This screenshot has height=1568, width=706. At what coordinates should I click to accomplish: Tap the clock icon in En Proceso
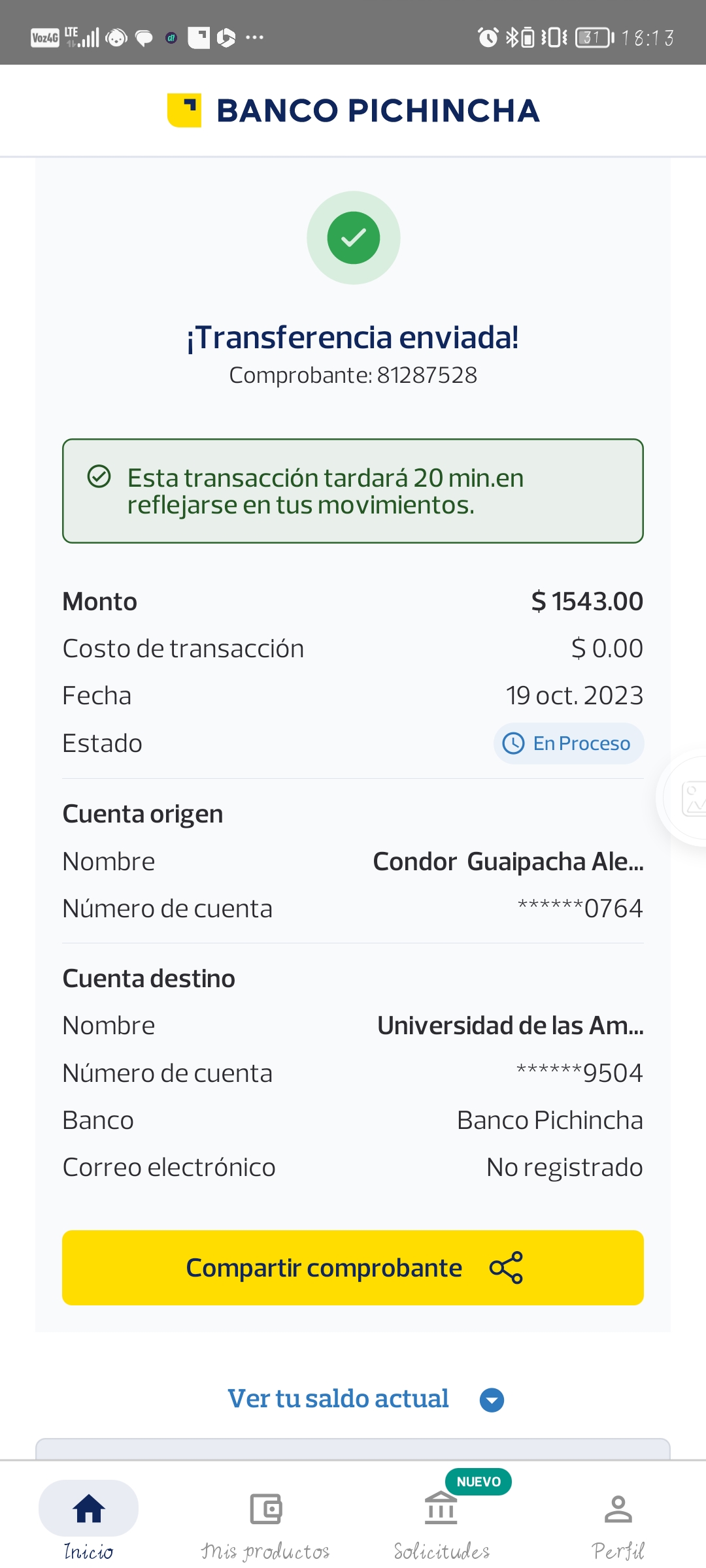(513, 743)
